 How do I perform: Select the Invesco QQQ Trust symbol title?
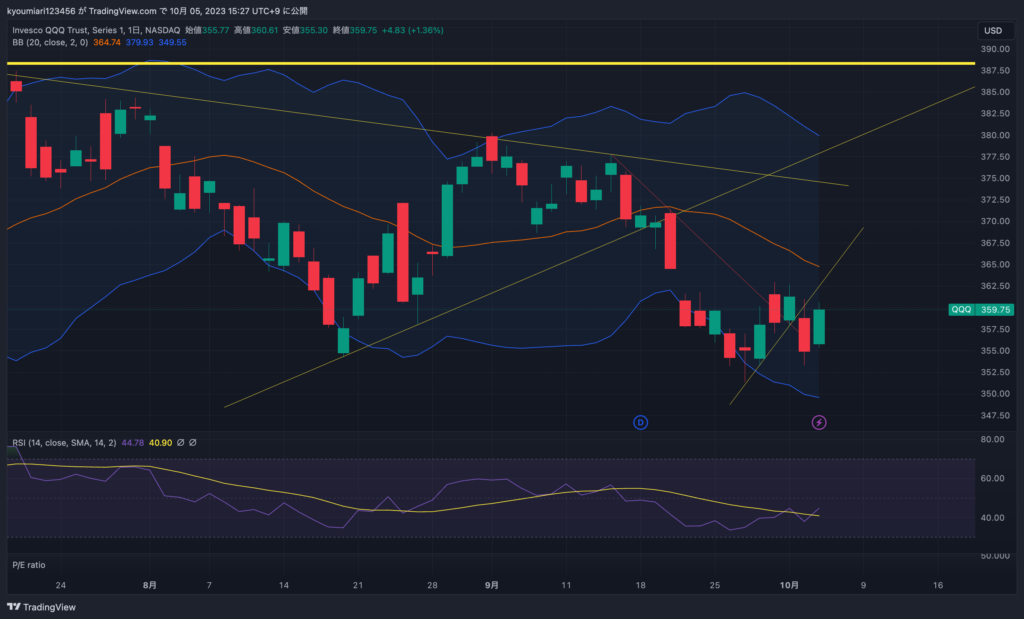[x=96, y=30]
